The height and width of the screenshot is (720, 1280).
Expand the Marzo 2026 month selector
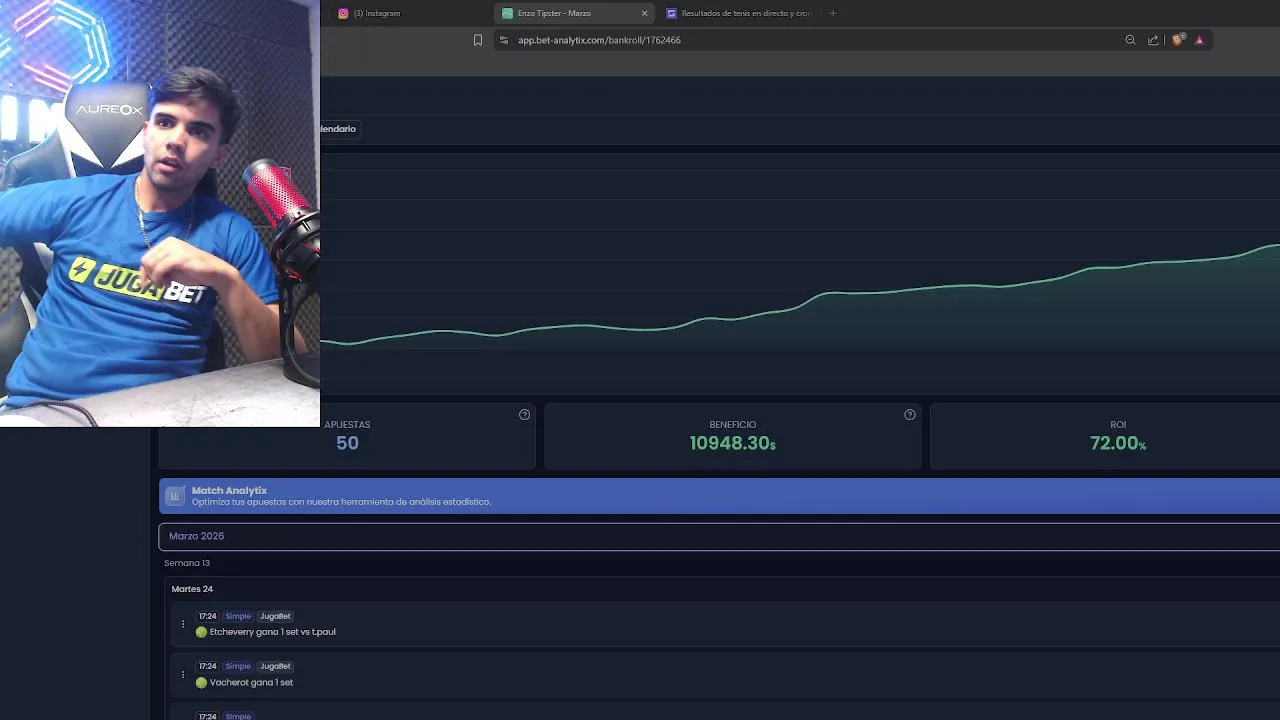(x=719, y=536)
